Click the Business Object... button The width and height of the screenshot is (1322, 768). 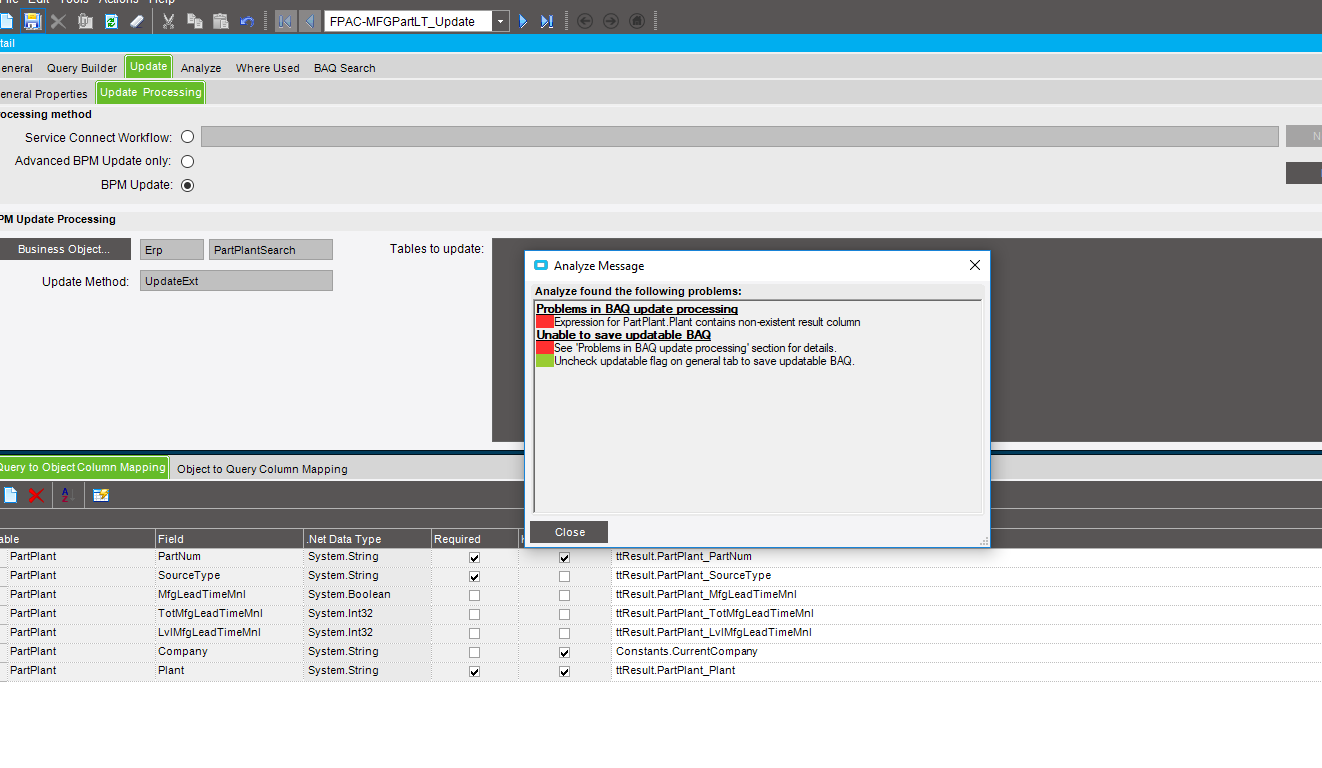64,250
